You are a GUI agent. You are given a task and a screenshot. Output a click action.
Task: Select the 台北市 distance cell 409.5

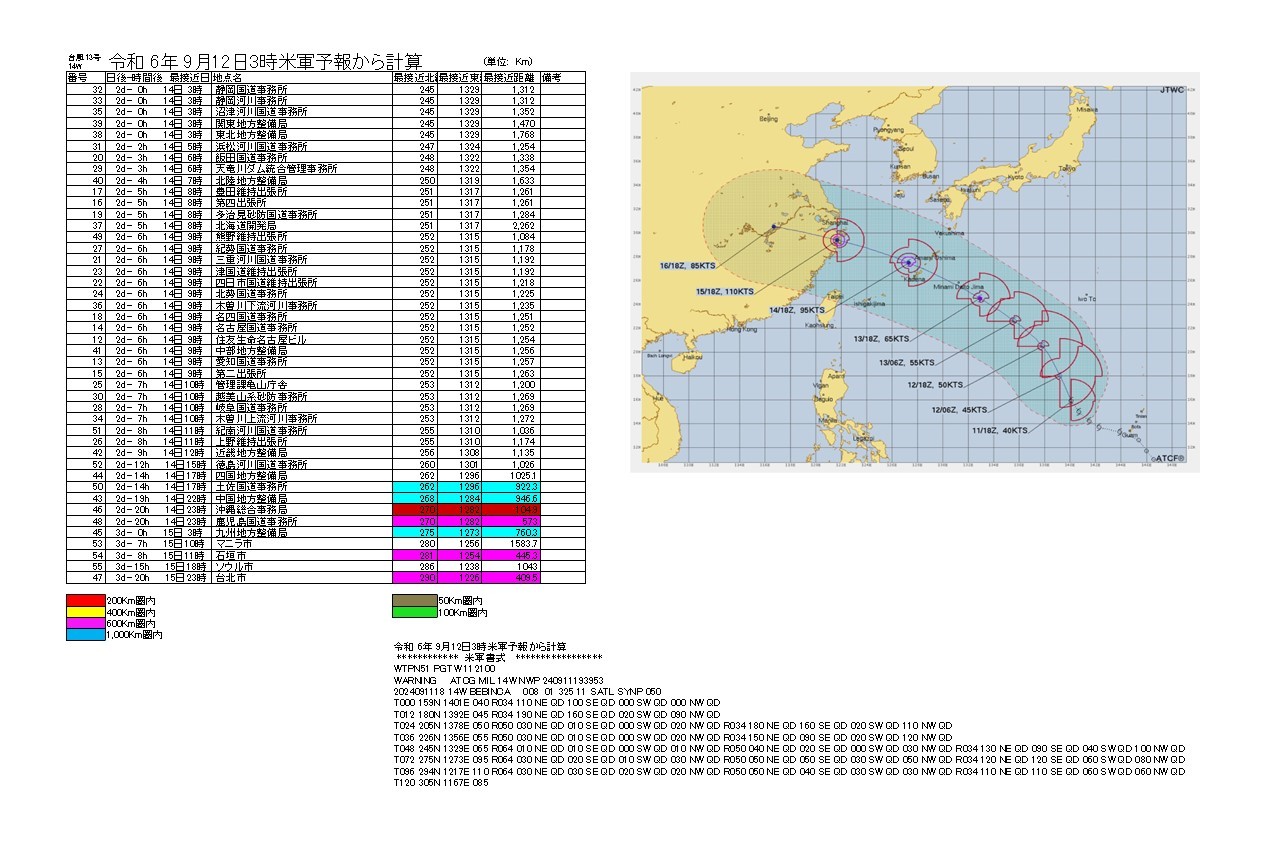[510, 578]
